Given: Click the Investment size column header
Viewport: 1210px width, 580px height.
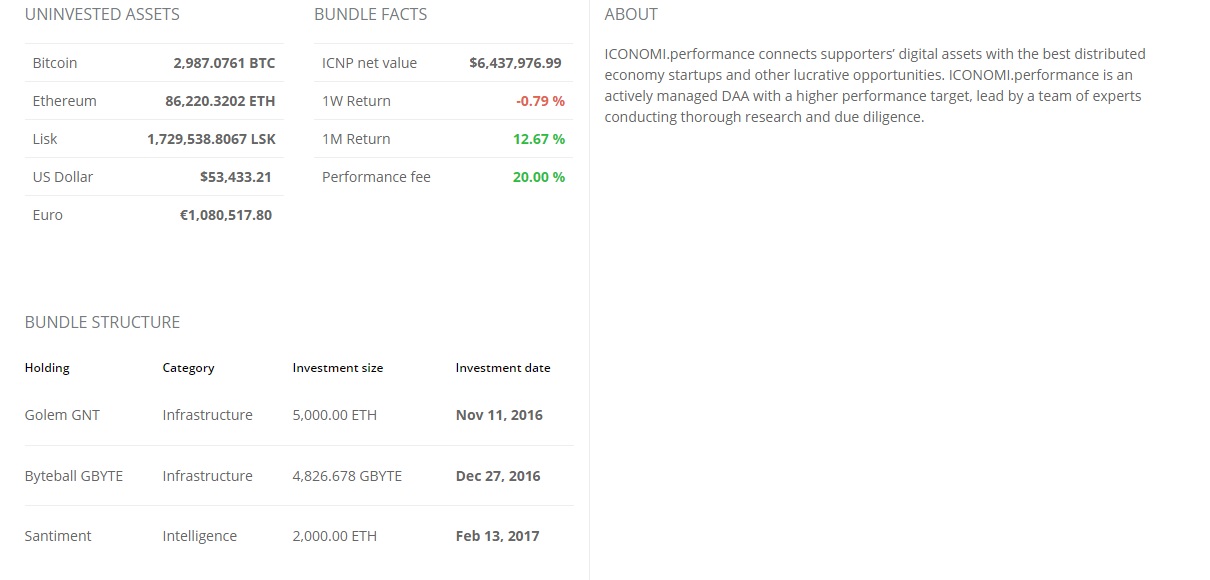Looking at the screenshot, I should pyautogui.click(x=338, y=368).
